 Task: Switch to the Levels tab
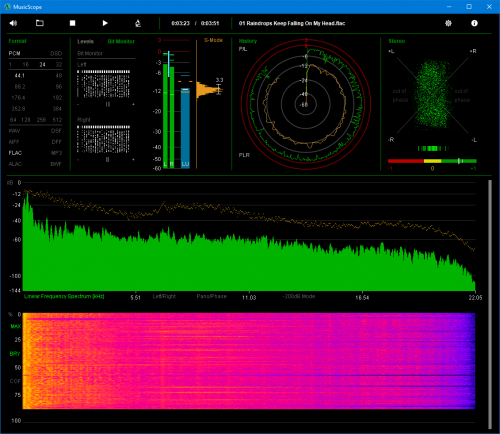pyautogui.click(x=85, y=41)
